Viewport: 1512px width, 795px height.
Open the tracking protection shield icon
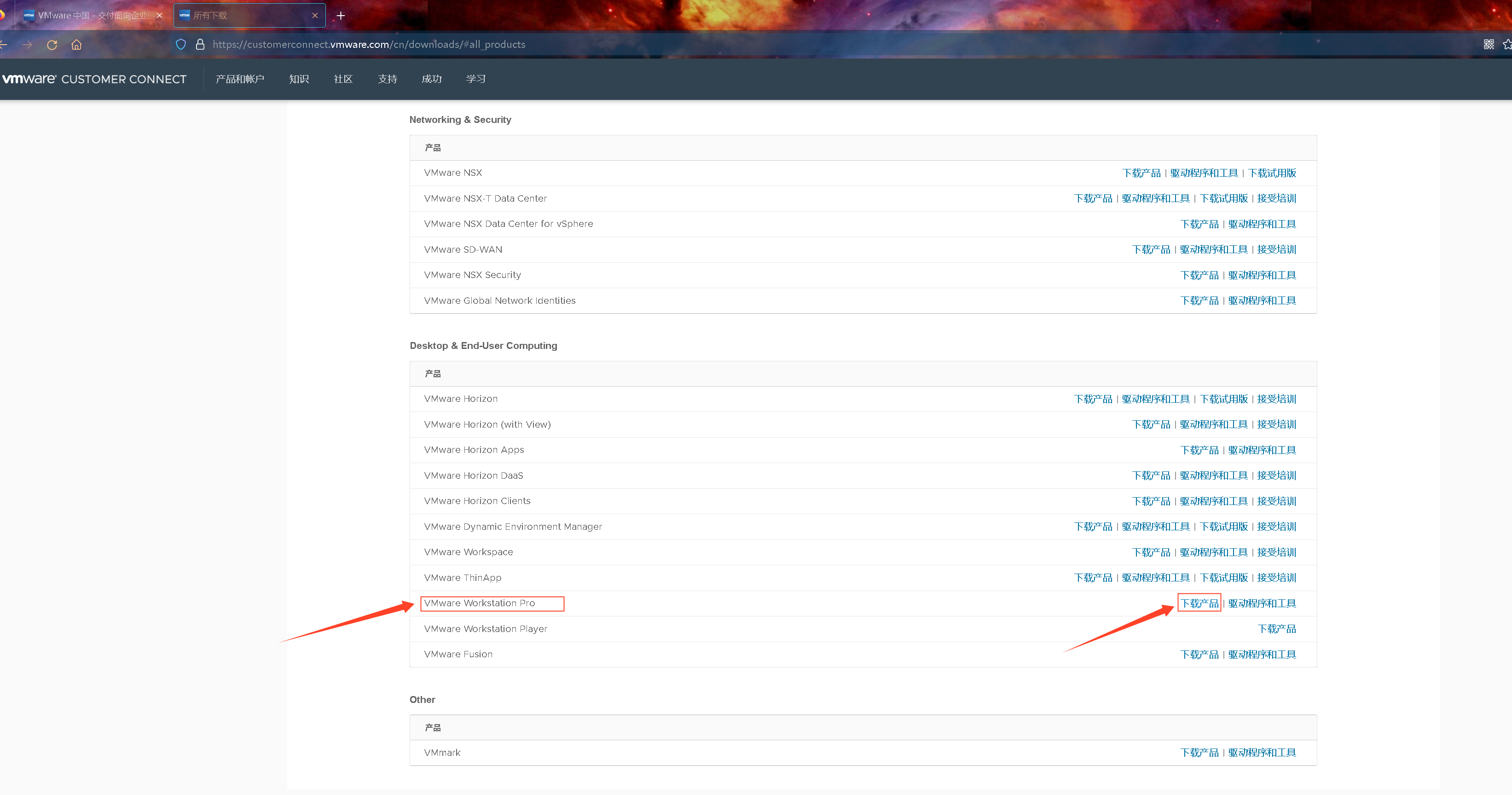tap(181, 45)
